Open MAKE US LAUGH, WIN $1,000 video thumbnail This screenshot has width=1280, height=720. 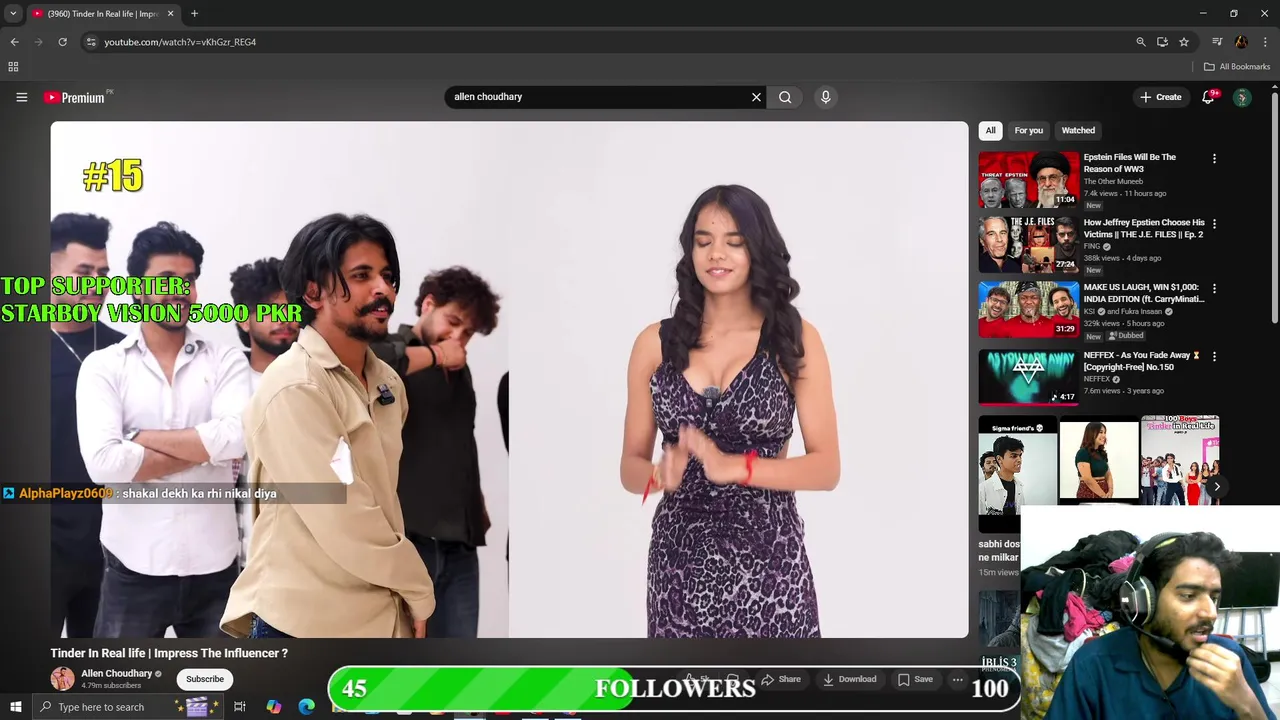click(x=1028, y=309)
